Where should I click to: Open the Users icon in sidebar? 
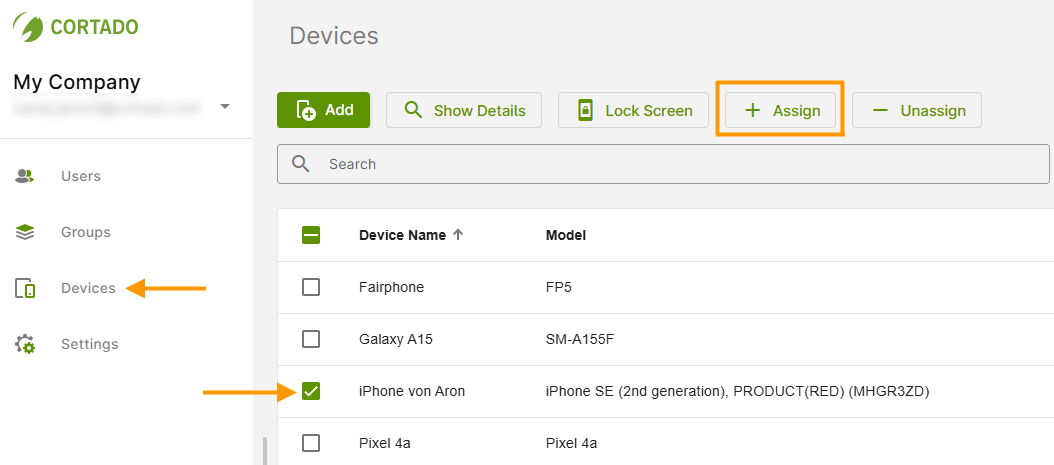point(25,176)
